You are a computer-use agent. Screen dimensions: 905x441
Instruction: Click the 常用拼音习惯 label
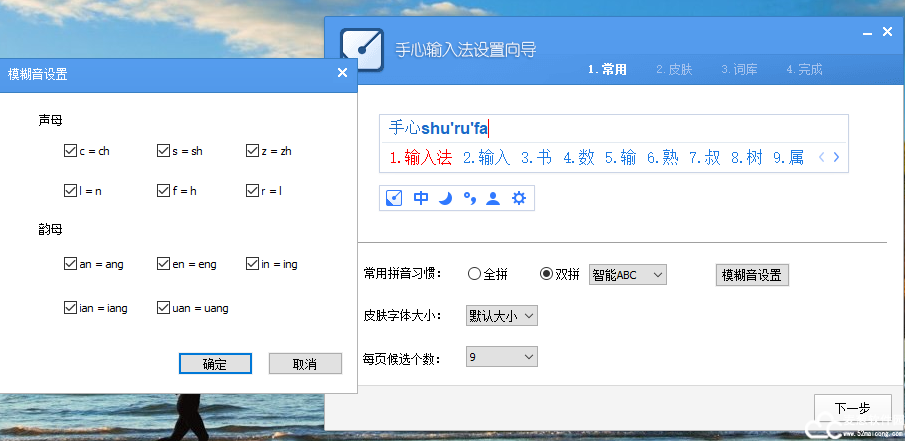(x=402, y=273)
